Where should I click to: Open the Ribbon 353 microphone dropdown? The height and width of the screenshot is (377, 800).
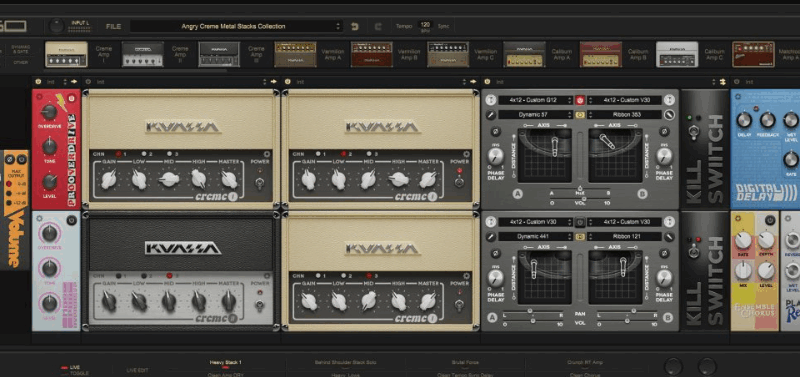coord(624,115)
